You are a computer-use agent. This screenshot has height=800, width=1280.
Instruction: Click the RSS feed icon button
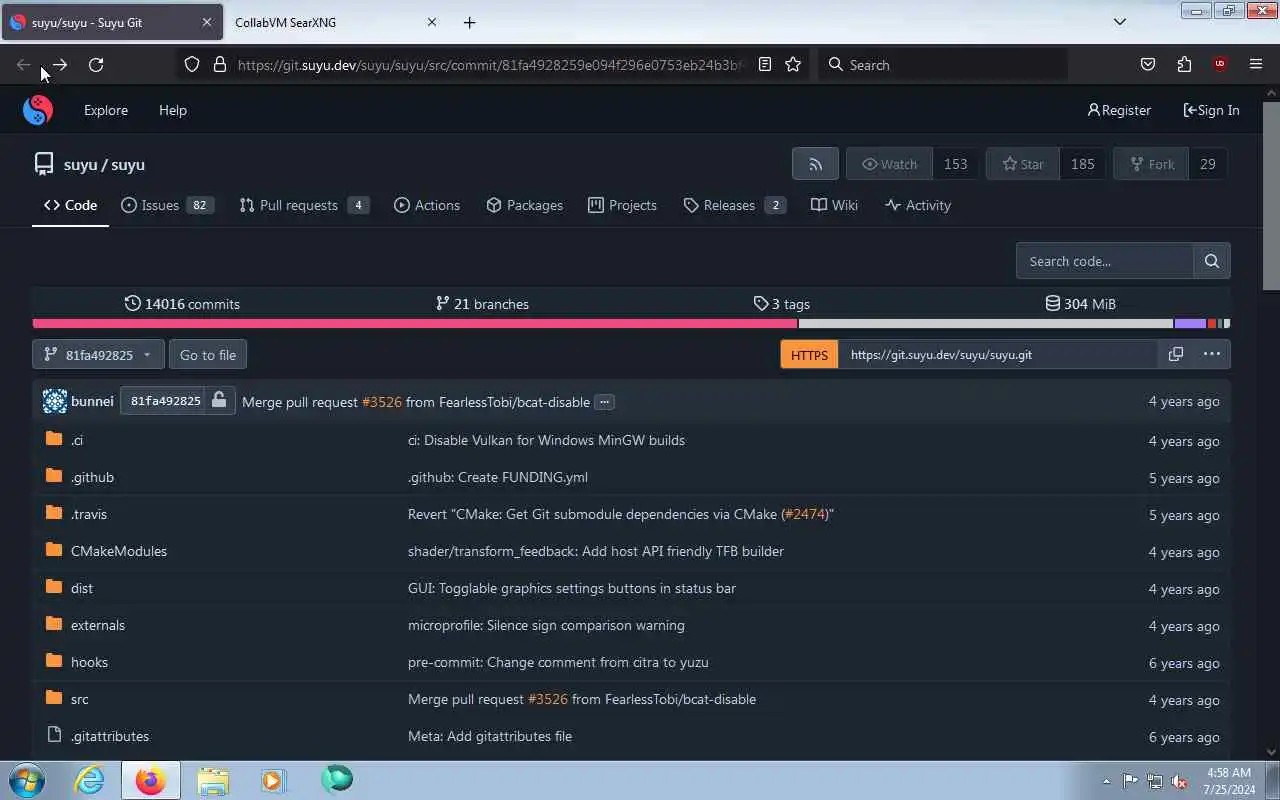[815, 164]
